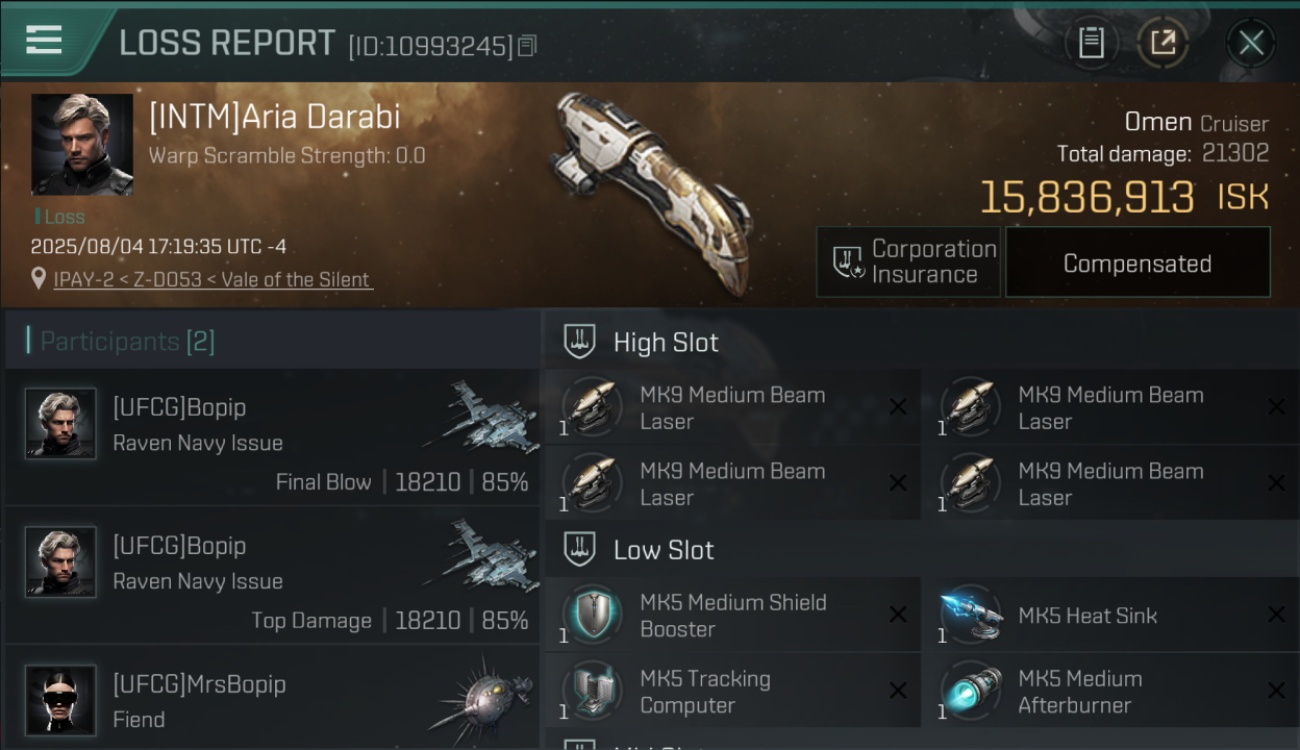Click the Low Slot section header
Screen dimensions: 1300x750
(663, 550)
